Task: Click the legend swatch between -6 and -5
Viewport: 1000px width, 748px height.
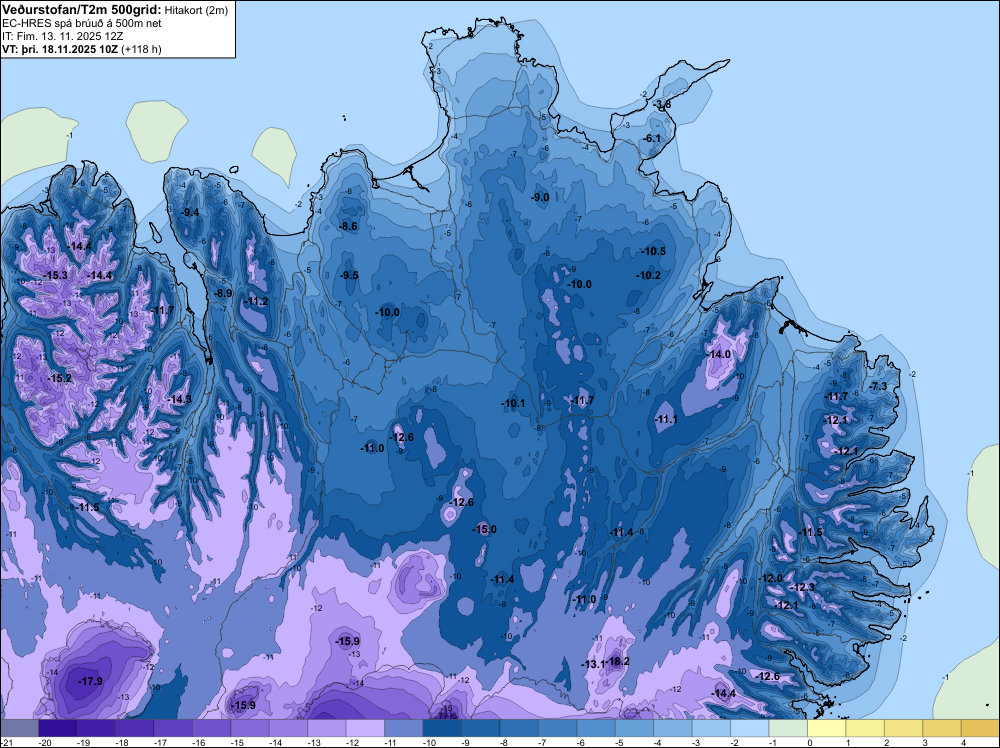Action: pos(596,728)
